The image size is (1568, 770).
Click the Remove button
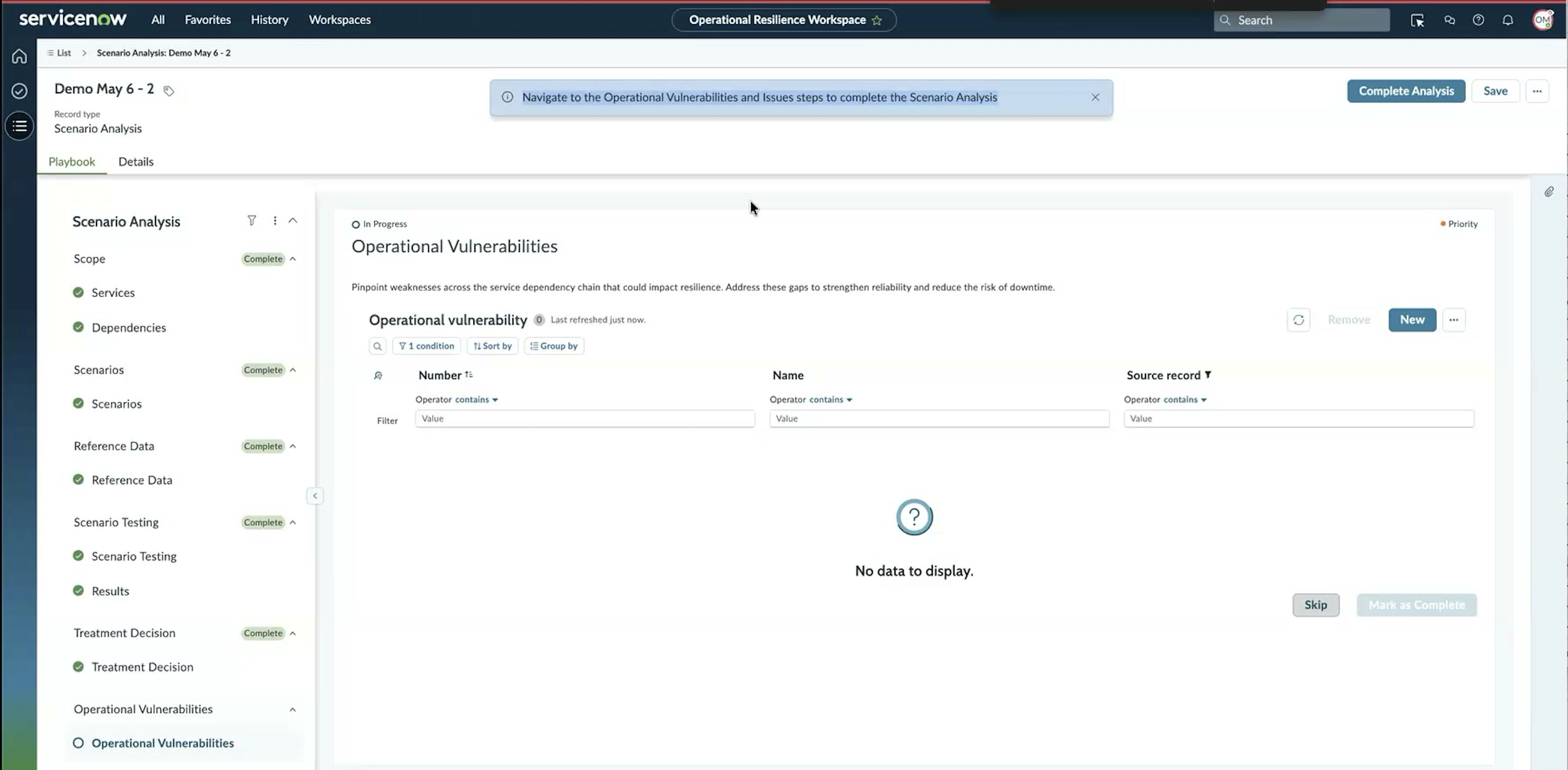pos(1349,320)
